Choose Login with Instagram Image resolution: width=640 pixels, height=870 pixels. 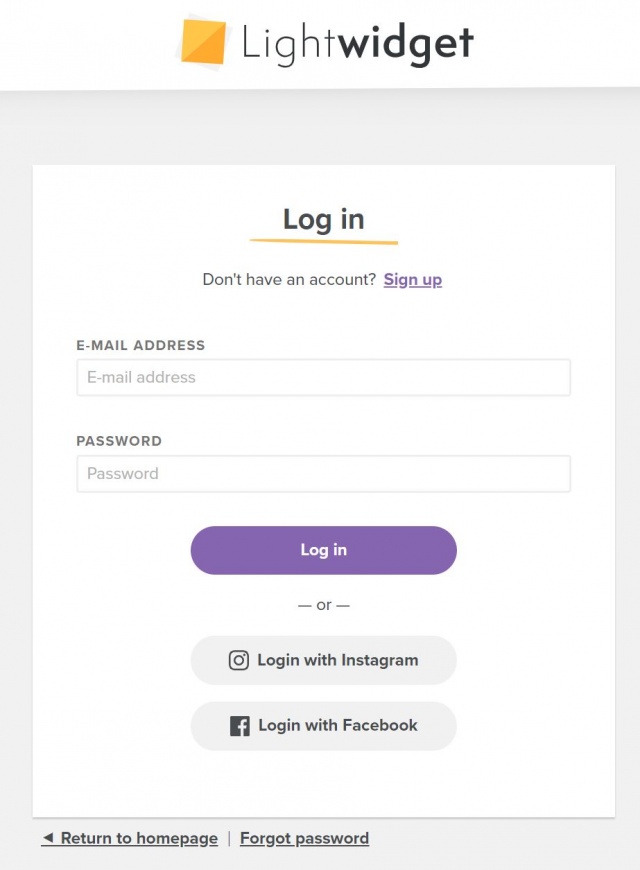324,660
